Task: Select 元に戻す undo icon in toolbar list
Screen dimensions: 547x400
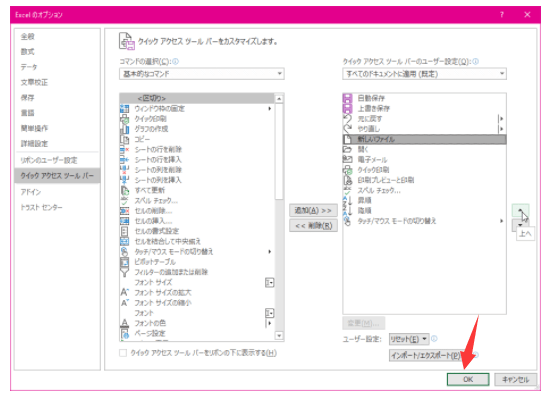Action: click(347, 119)
